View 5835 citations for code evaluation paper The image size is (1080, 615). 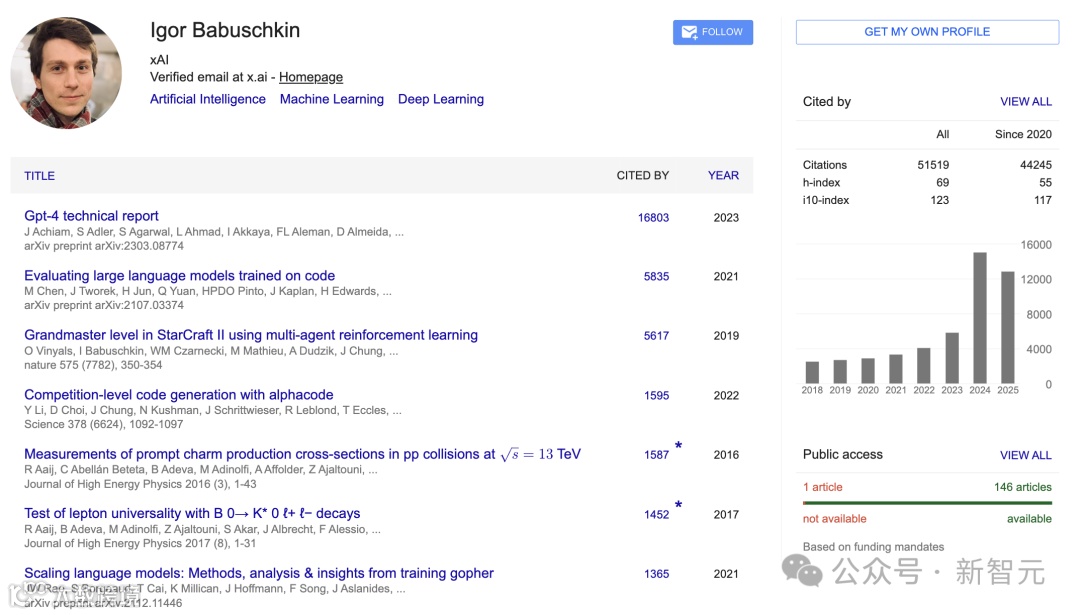(656, 277)
